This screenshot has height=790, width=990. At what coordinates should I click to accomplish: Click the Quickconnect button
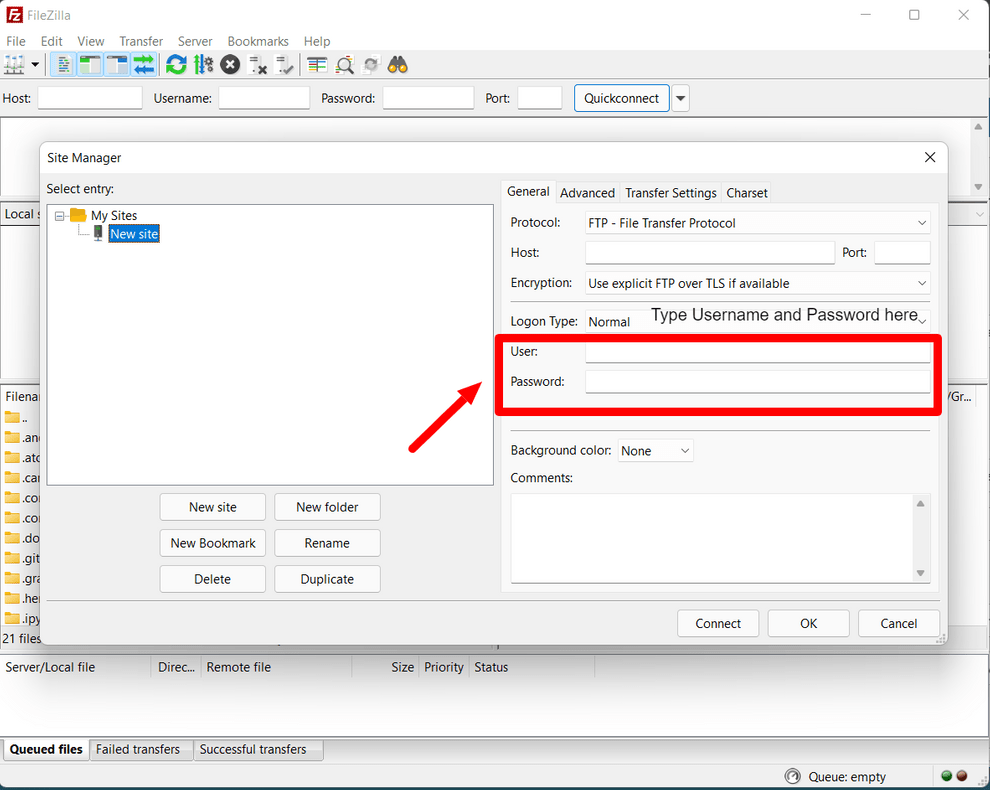point(622,98)
